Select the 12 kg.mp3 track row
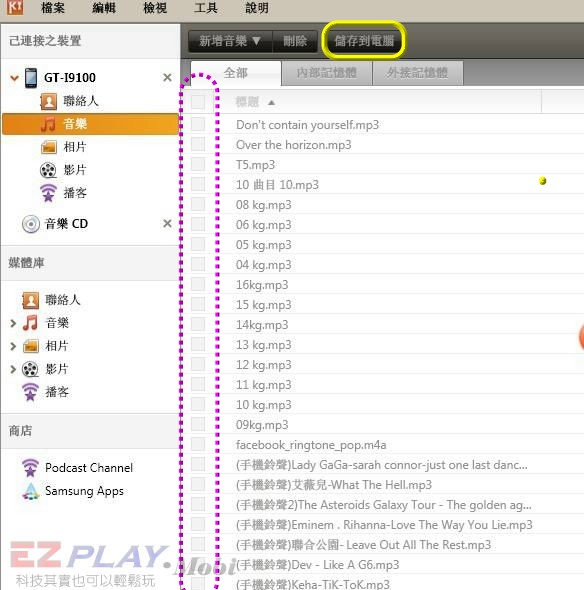584x590 pixels. coord(383,365)
